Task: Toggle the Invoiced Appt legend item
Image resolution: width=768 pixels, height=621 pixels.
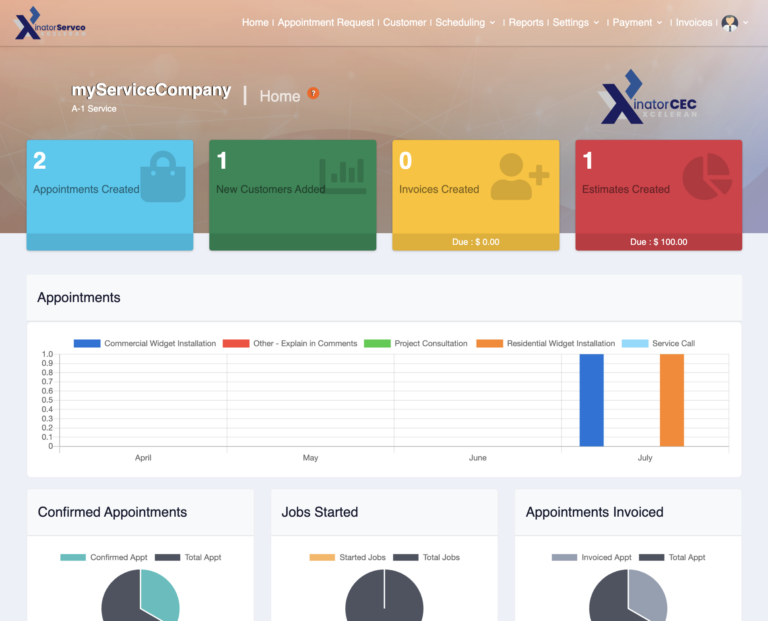Action: (592, 557)
